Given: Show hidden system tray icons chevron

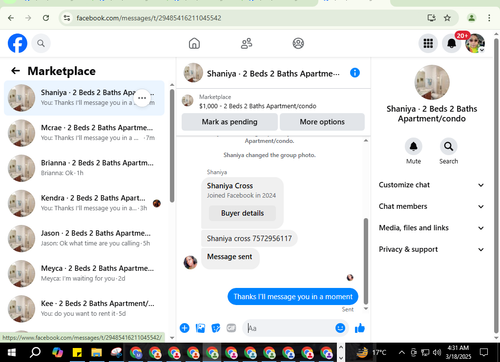Looking at the screenshot, I should pyautogui.click(x=402, y=352).
